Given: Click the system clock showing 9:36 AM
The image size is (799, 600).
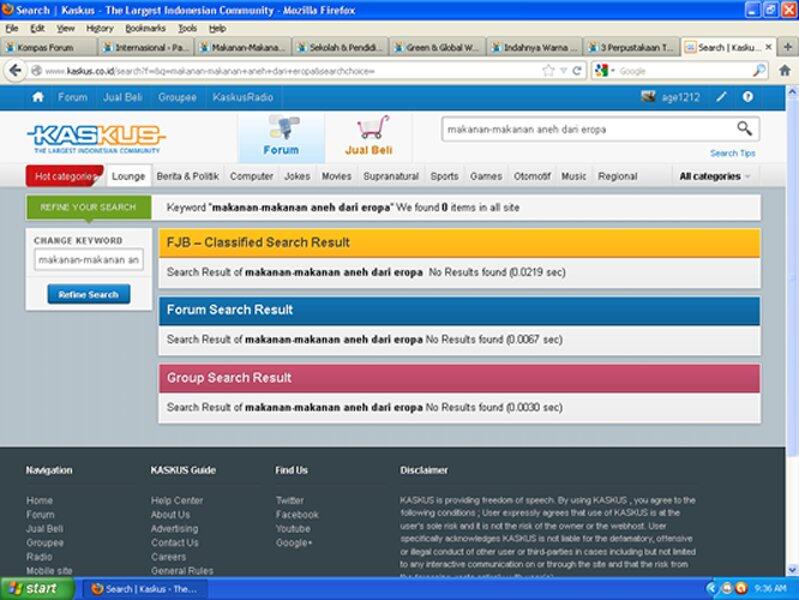Looking at the screenshot, I should [x=770, y=588].
